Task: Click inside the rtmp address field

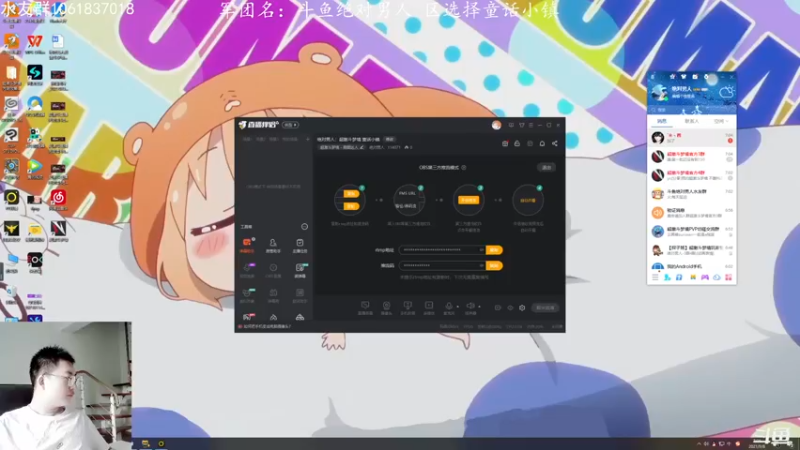Action: coord(441,250)
